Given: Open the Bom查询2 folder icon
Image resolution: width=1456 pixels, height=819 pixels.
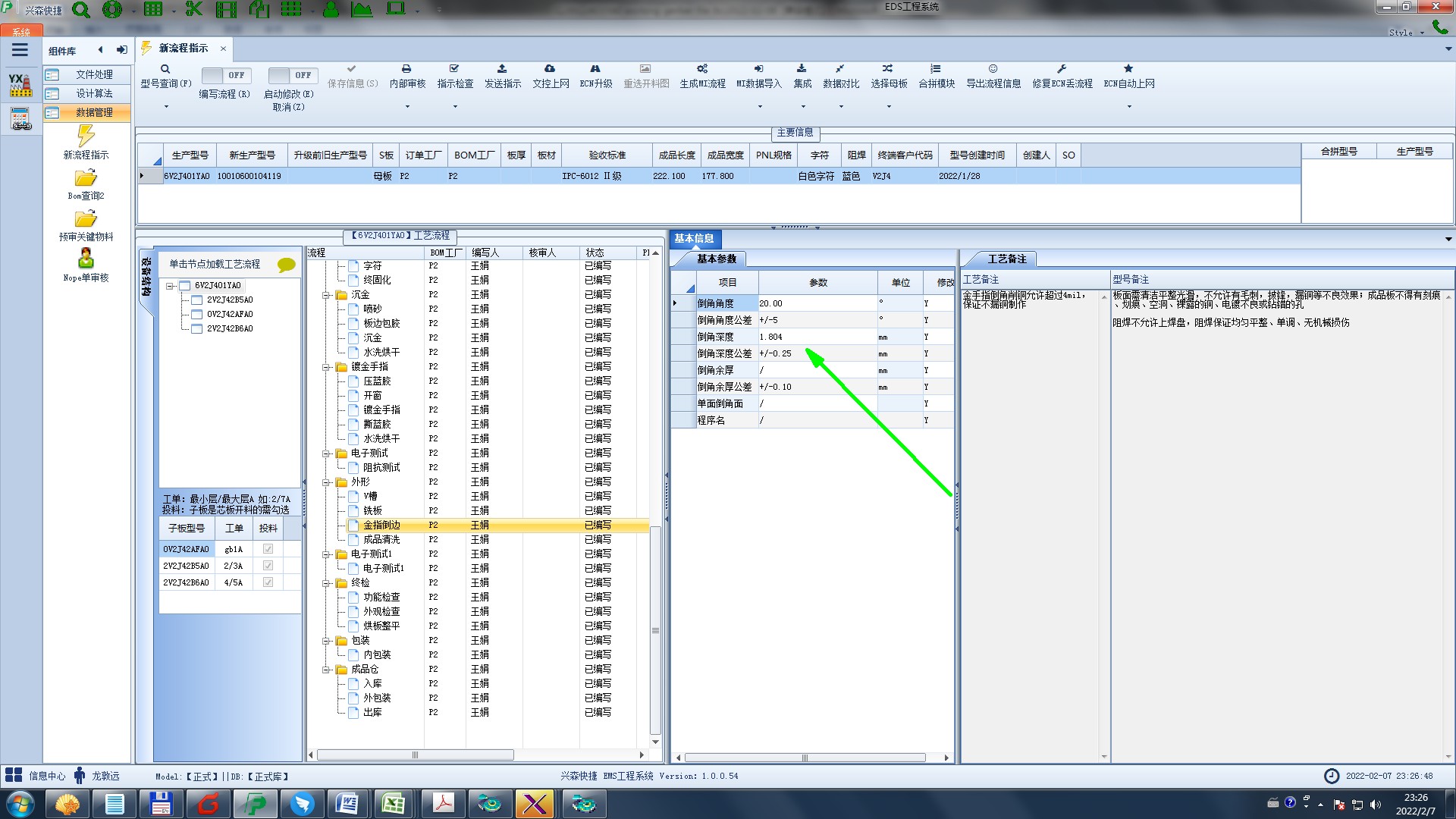Looking at the screenshot, I should [x=86, y=178].
